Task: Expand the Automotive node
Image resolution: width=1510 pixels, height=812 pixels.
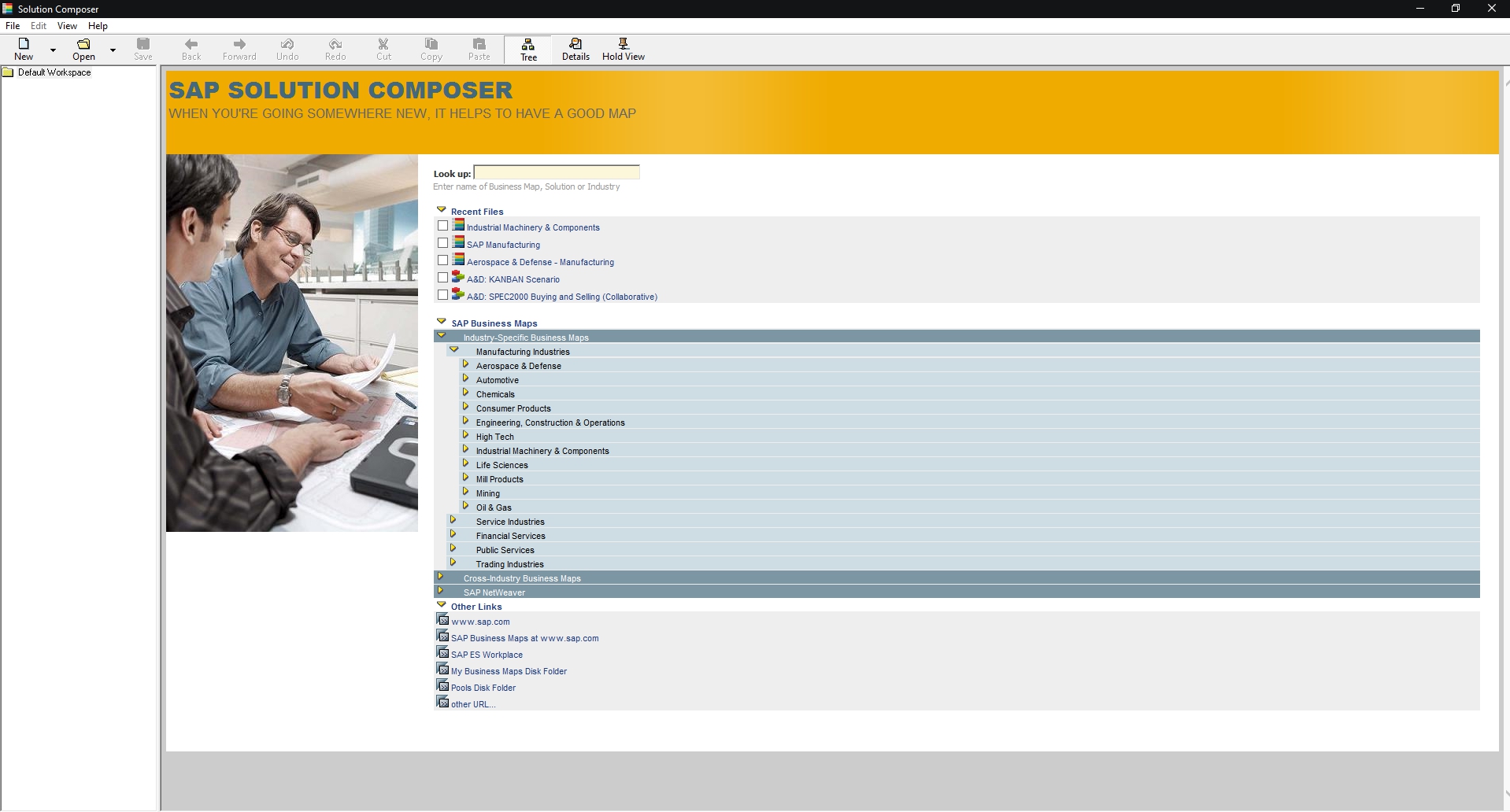Action: point(465,378)
